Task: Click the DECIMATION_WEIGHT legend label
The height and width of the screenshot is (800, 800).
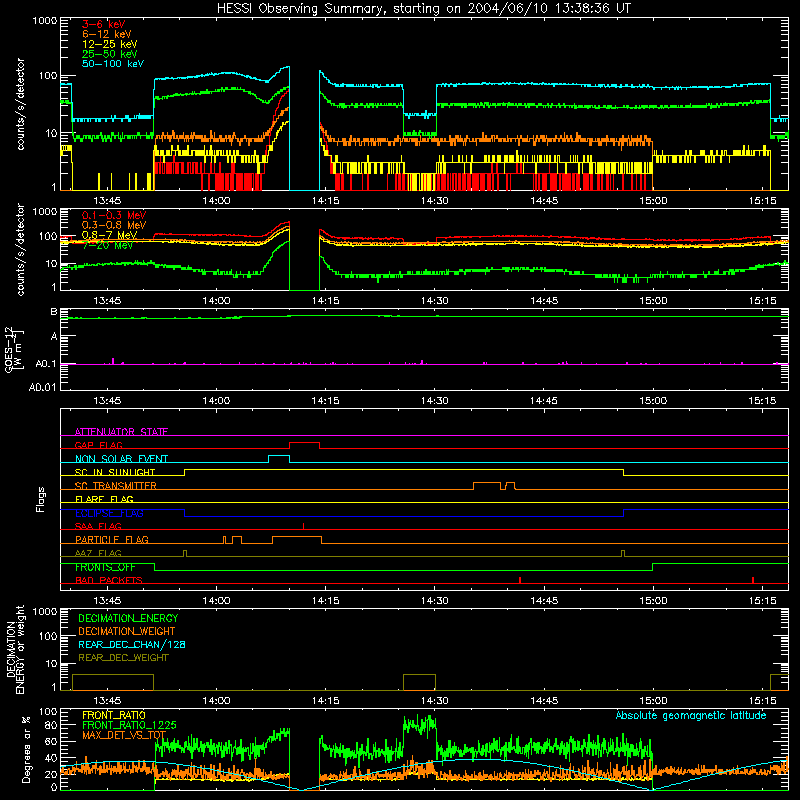Action: 127,631
